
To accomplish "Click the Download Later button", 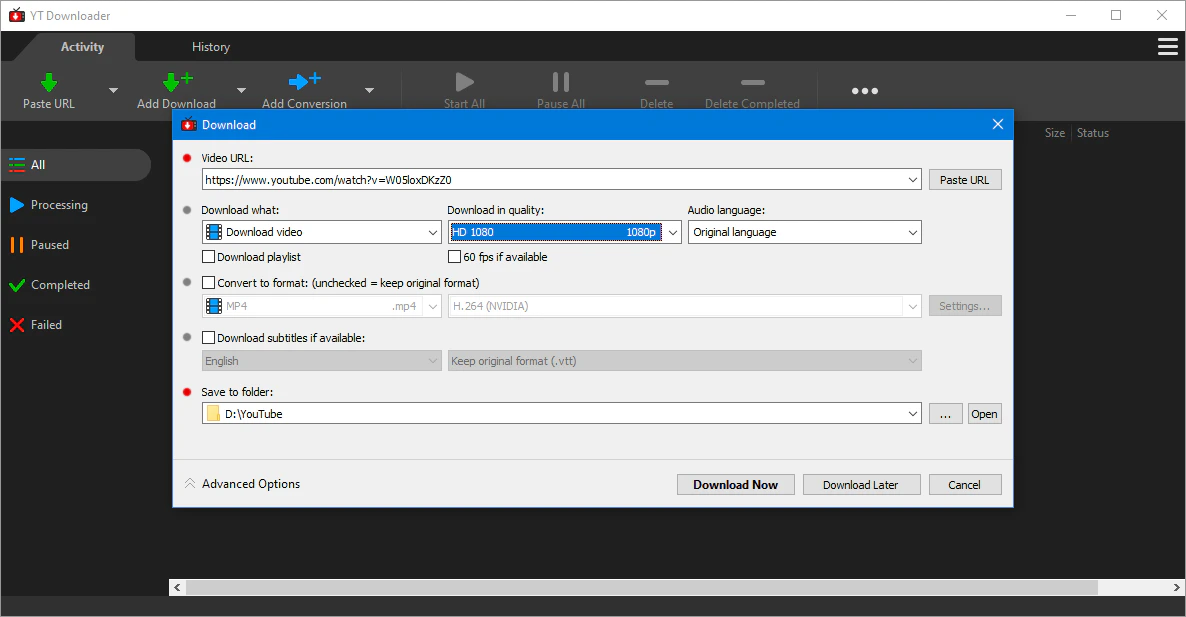I will [x=860, y=485].
